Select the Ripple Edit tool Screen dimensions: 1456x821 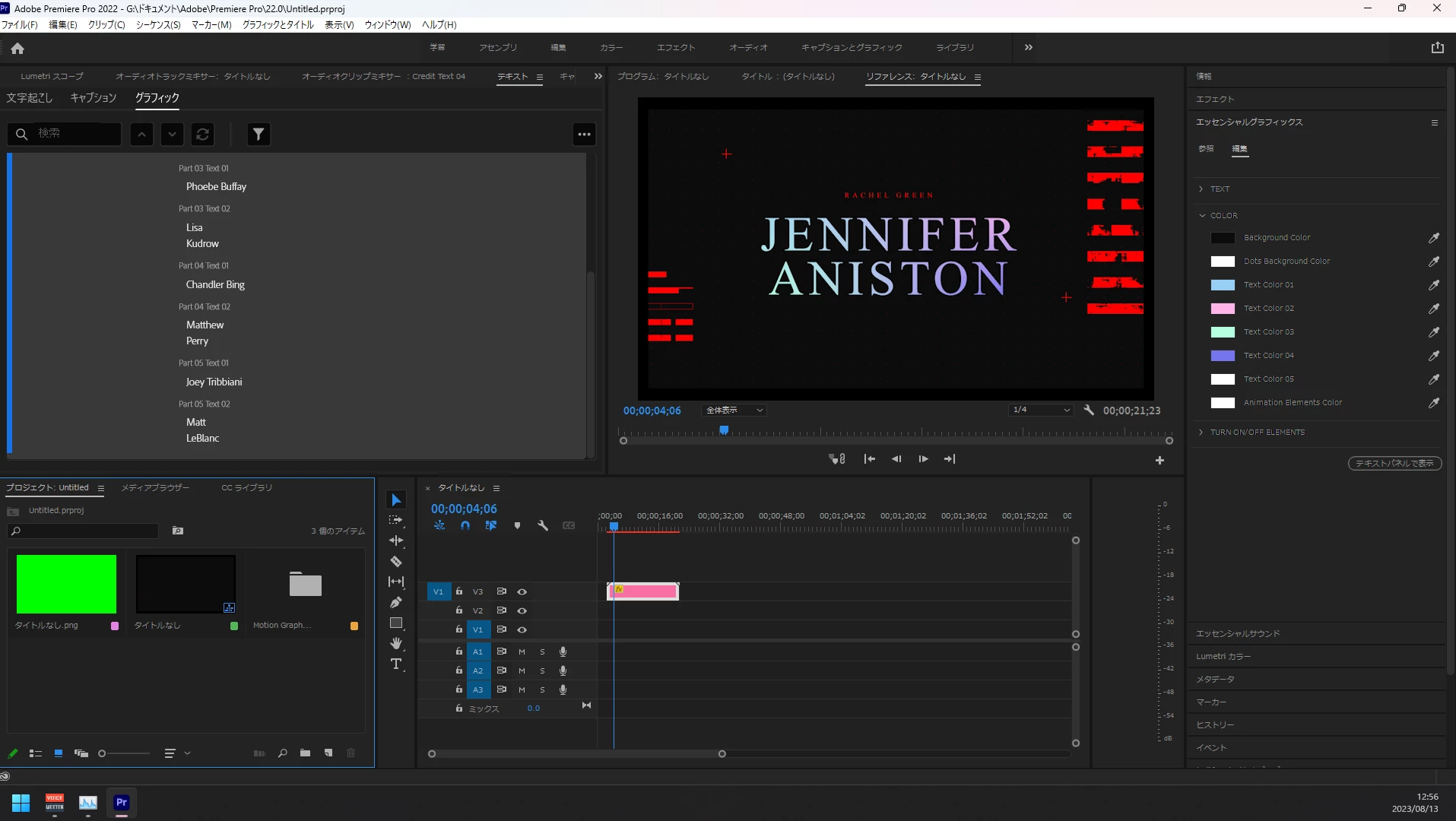396,540
